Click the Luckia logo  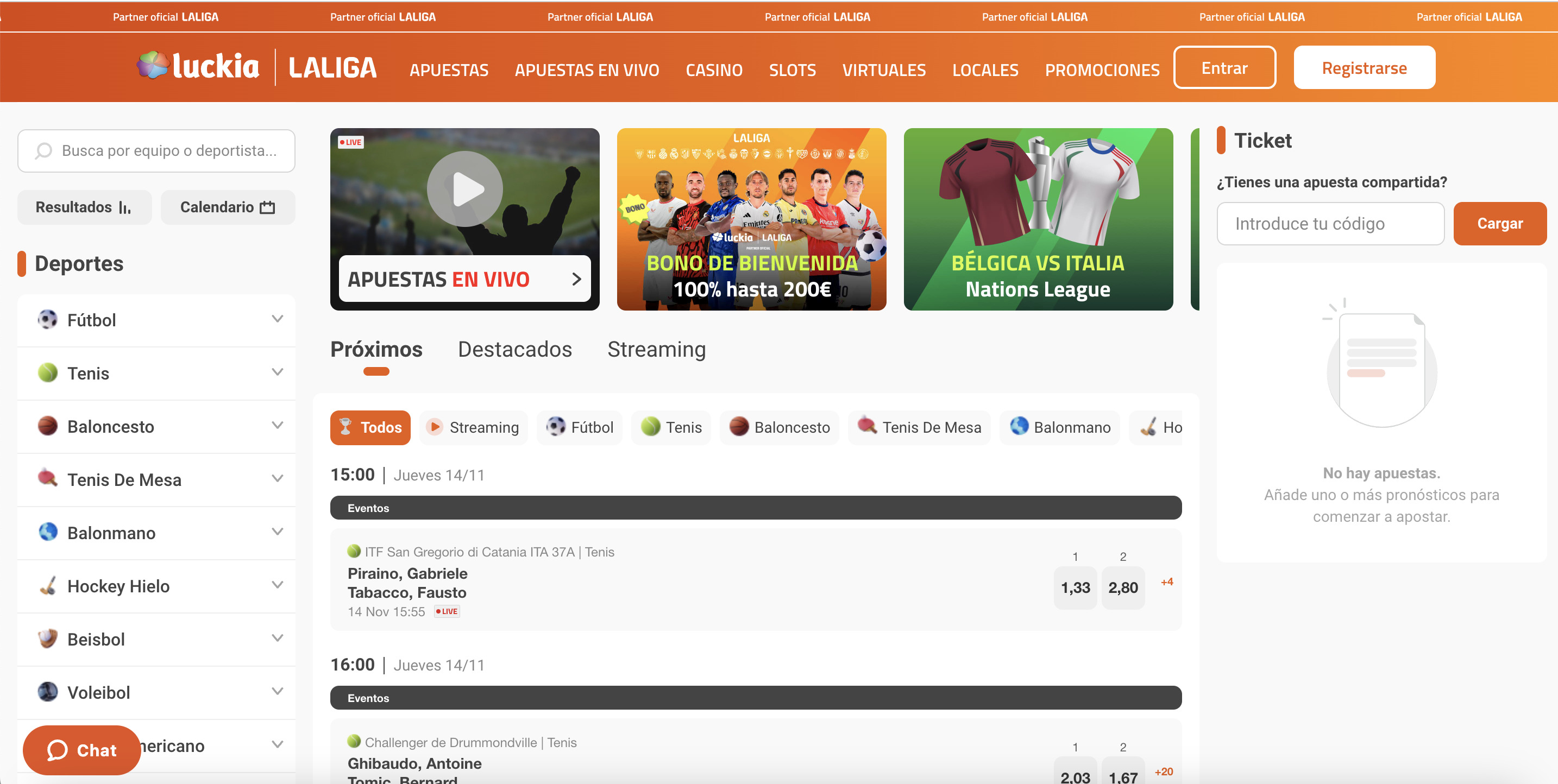[198, 66]
